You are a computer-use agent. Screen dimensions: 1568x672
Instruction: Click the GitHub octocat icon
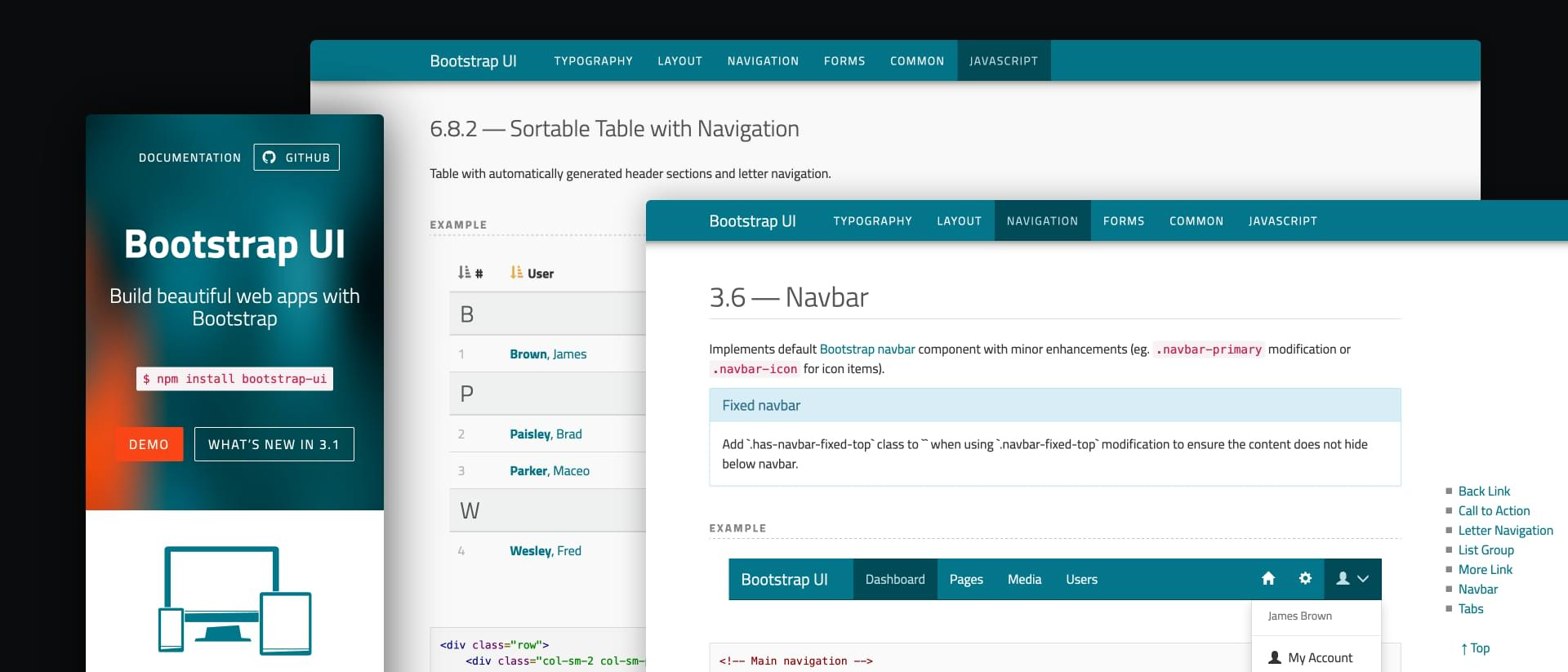tap(269, 158)
